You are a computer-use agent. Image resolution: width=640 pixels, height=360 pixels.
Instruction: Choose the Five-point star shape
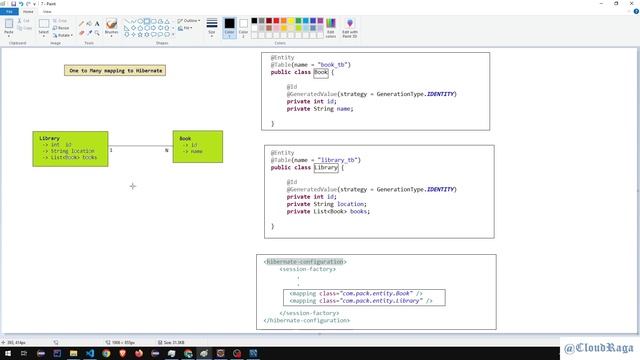(140, 34)
